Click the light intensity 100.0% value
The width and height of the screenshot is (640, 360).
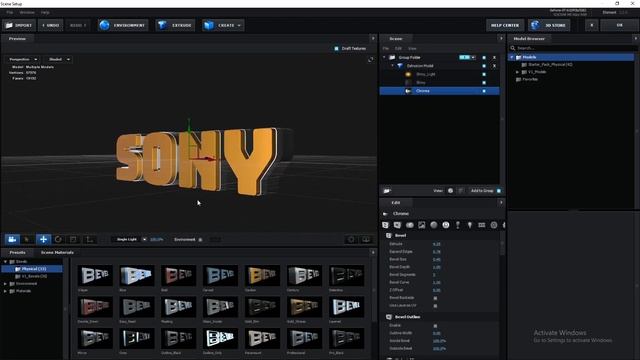point(156,240)
